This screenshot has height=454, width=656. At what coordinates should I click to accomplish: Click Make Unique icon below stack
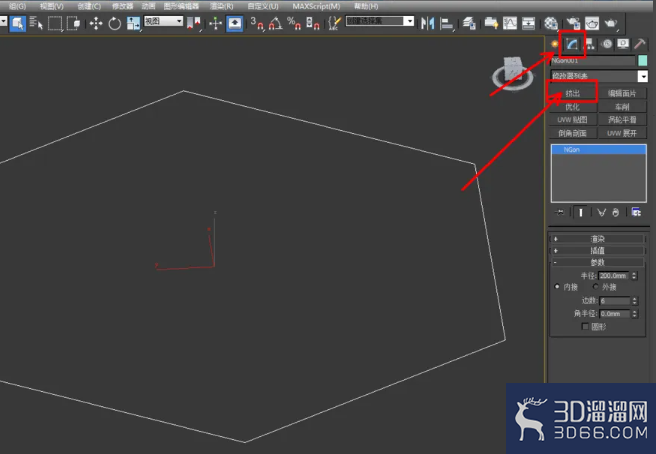601,213
